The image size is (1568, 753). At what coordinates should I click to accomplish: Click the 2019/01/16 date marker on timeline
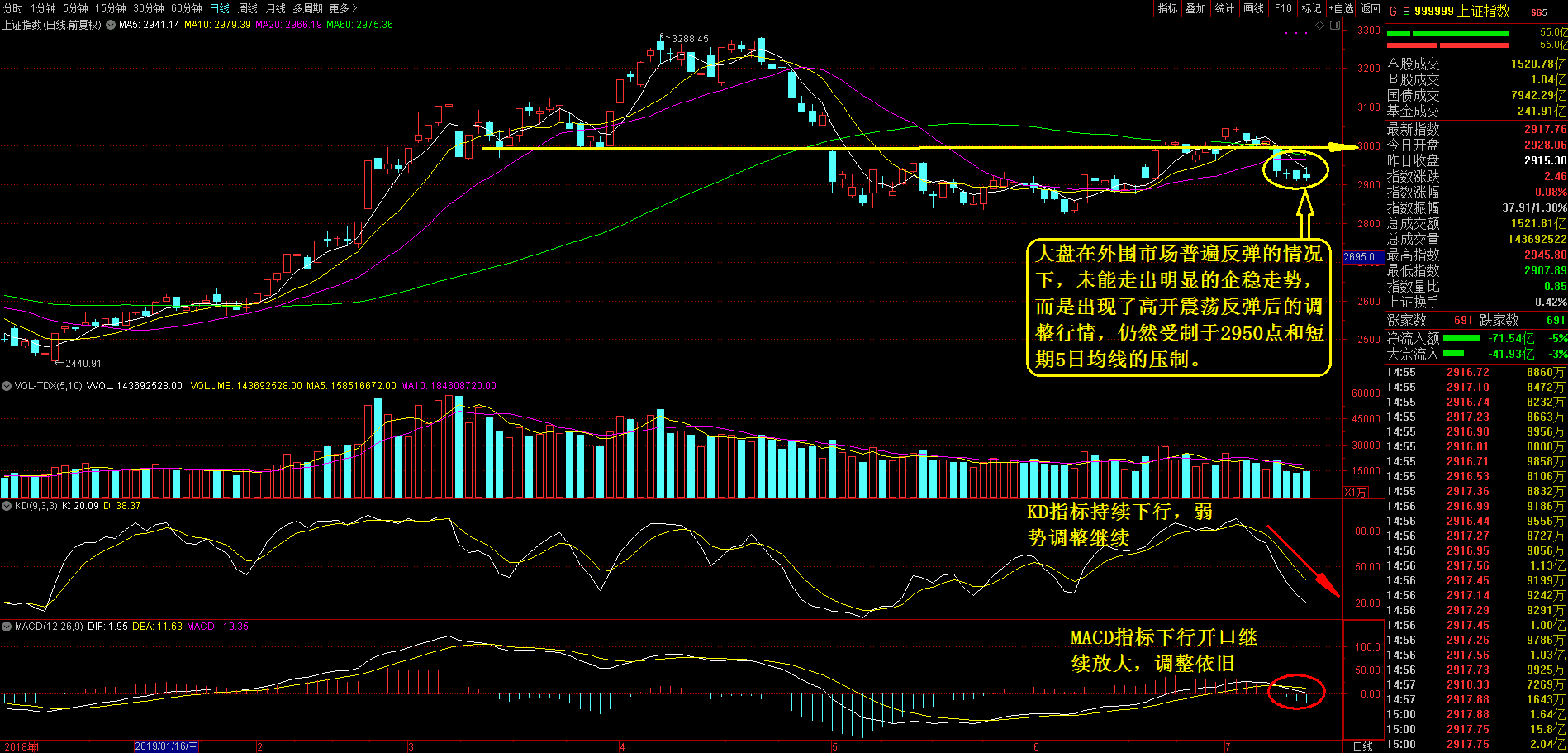point(166,746)
